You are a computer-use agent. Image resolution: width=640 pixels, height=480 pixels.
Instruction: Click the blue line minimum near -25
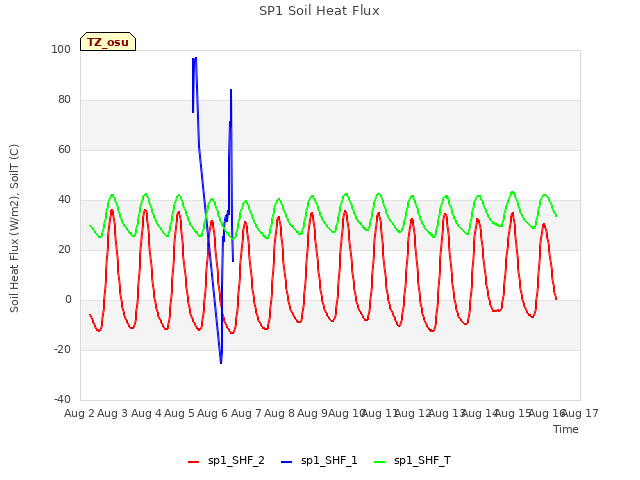tap(221, 362)
